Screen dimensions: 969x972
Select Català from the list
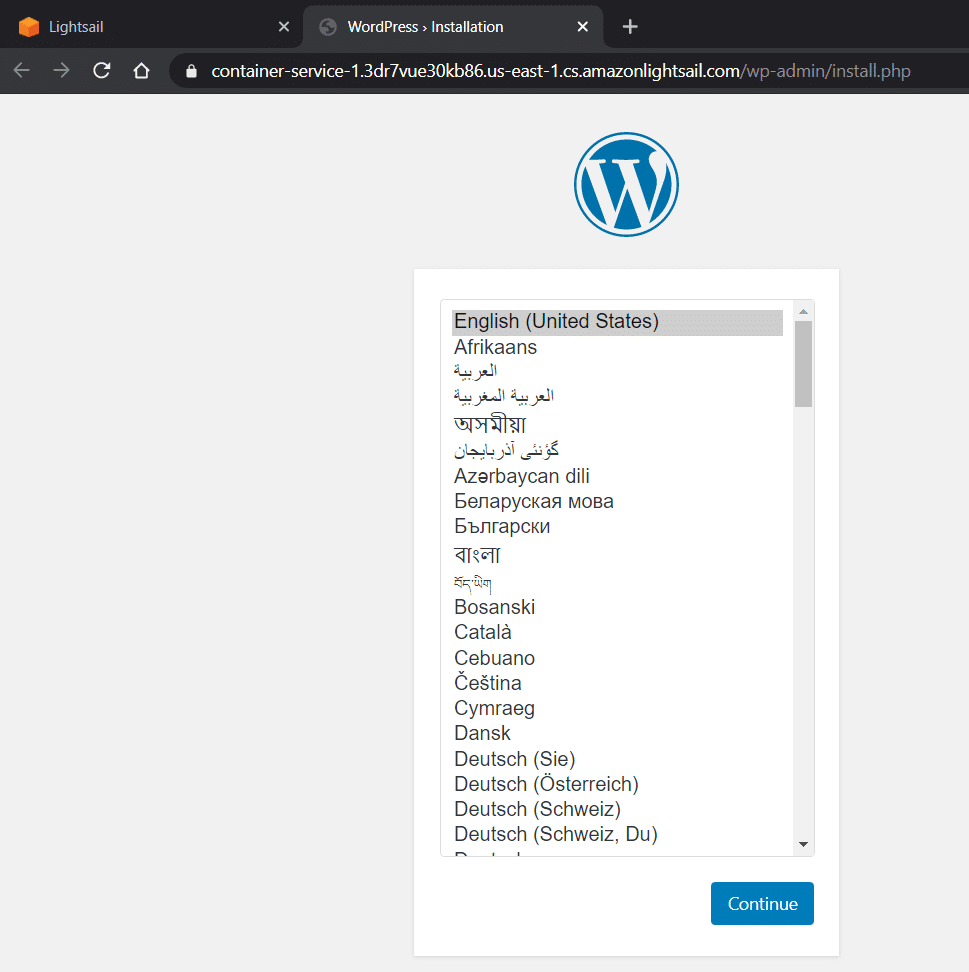pos(617,632)
